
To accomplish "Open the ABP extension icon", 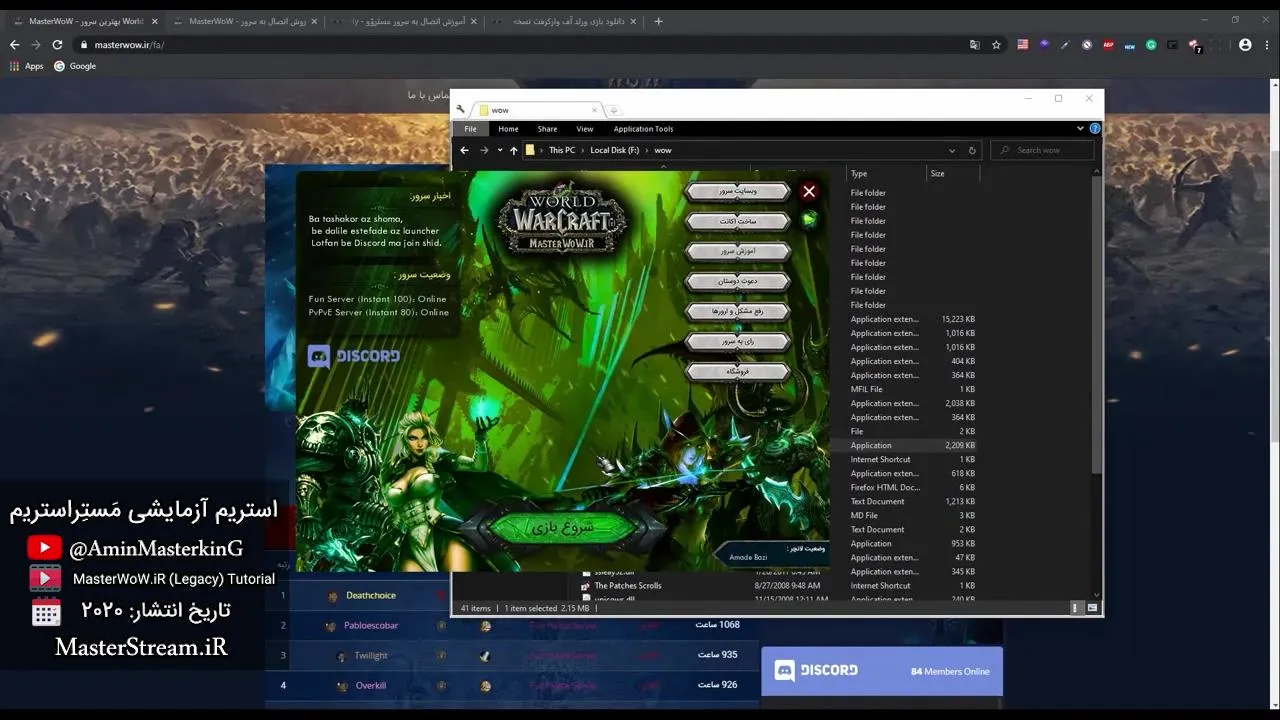I will tap(1108, 44).
